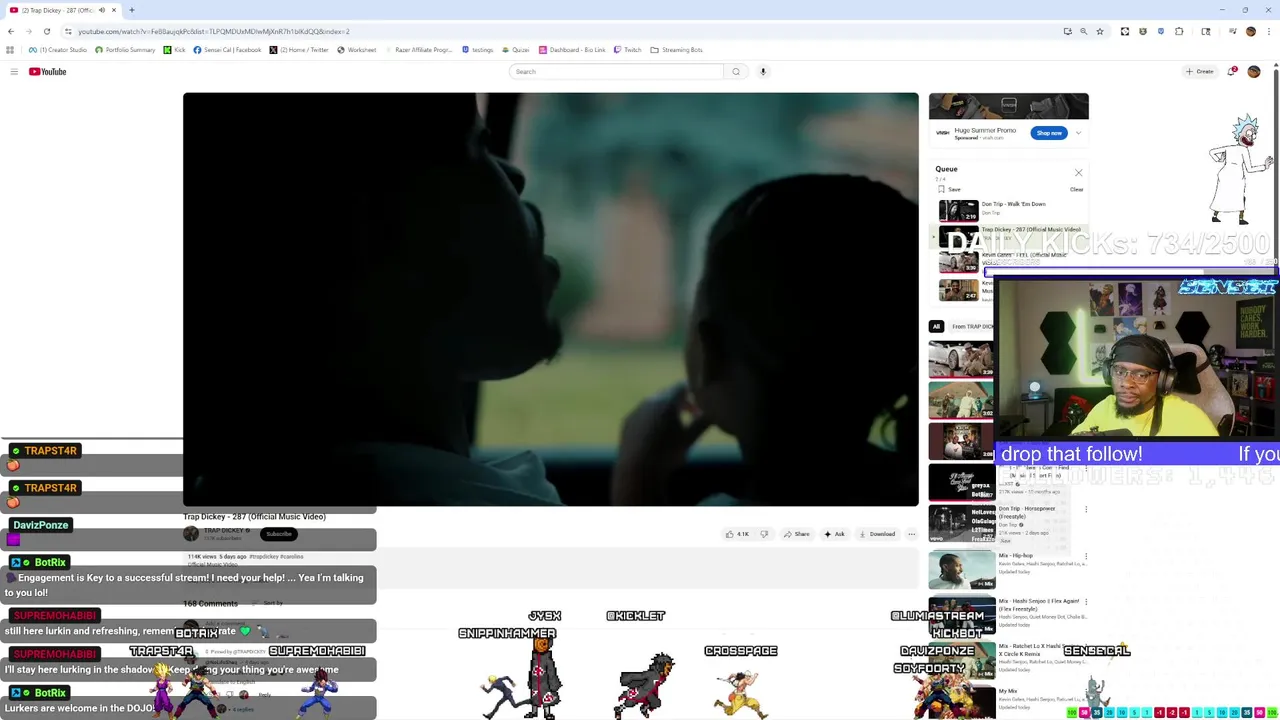
Task: Reload the page
Action: coord(46,31)
